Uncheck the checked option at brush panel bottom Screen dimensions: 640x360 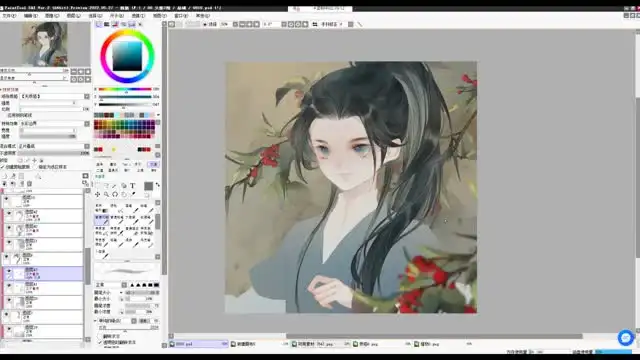pos(100,342)
